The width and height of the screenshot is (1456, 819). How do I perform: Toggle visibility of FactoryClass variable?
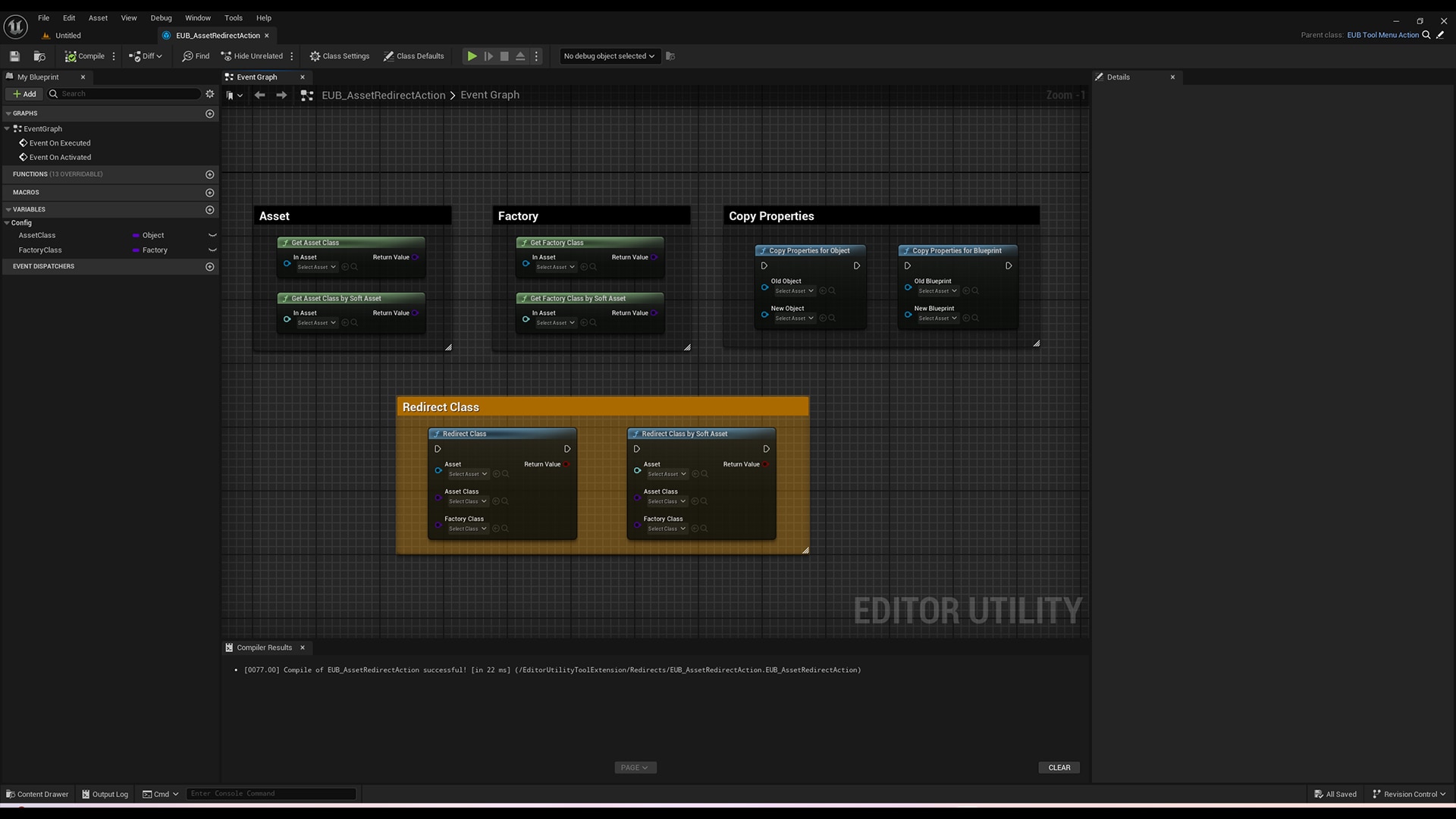pos(213,250)
